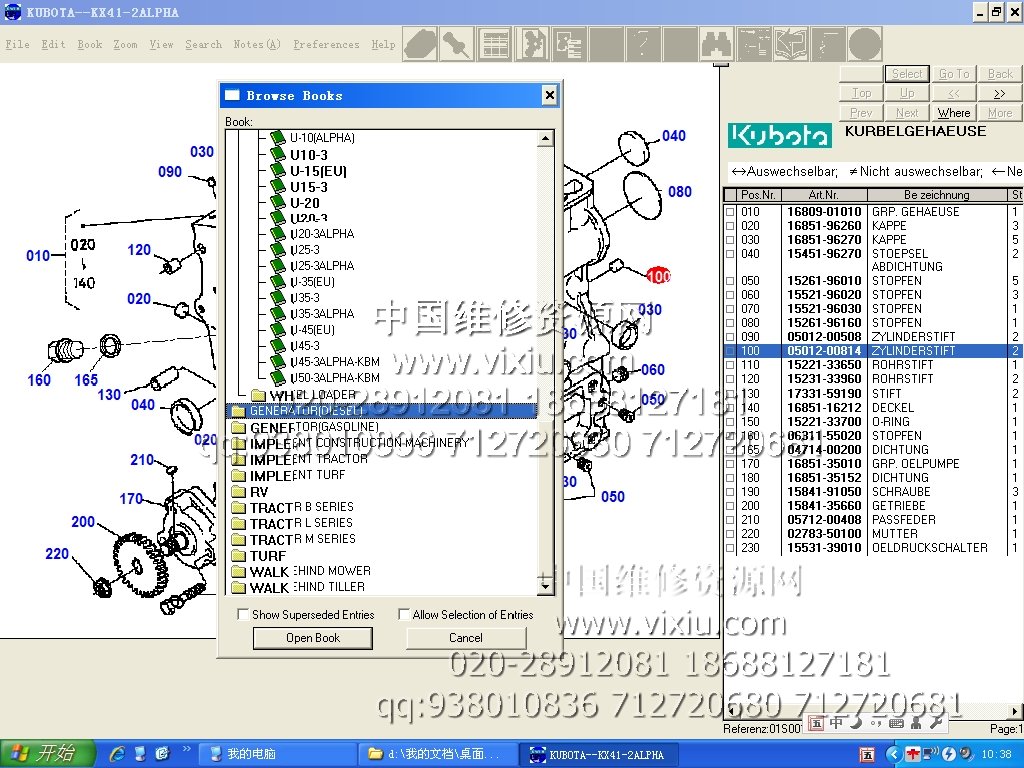This screenshot has height=768, width=1024.
Task: Click Internet Explorer icon in taskbar quick launch
Action: tap(117, 753)
